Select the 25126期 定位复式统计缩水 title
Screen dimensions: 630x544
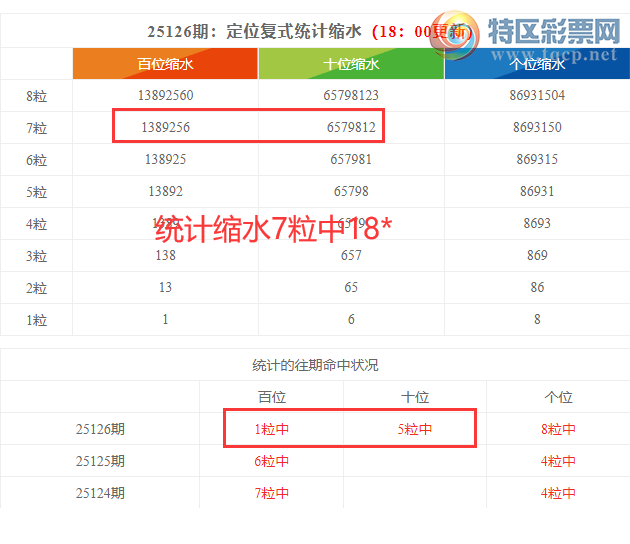(254, 31)
